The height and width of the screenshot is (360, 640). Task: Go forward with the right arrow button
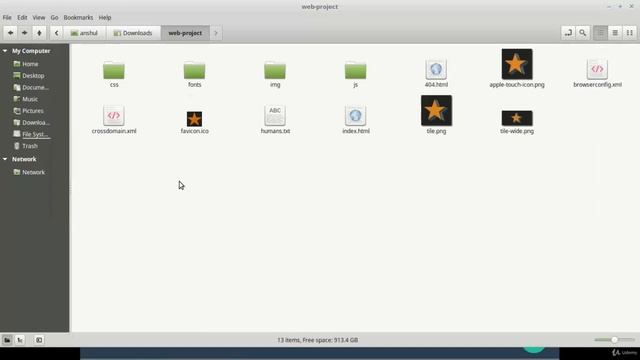24,33
